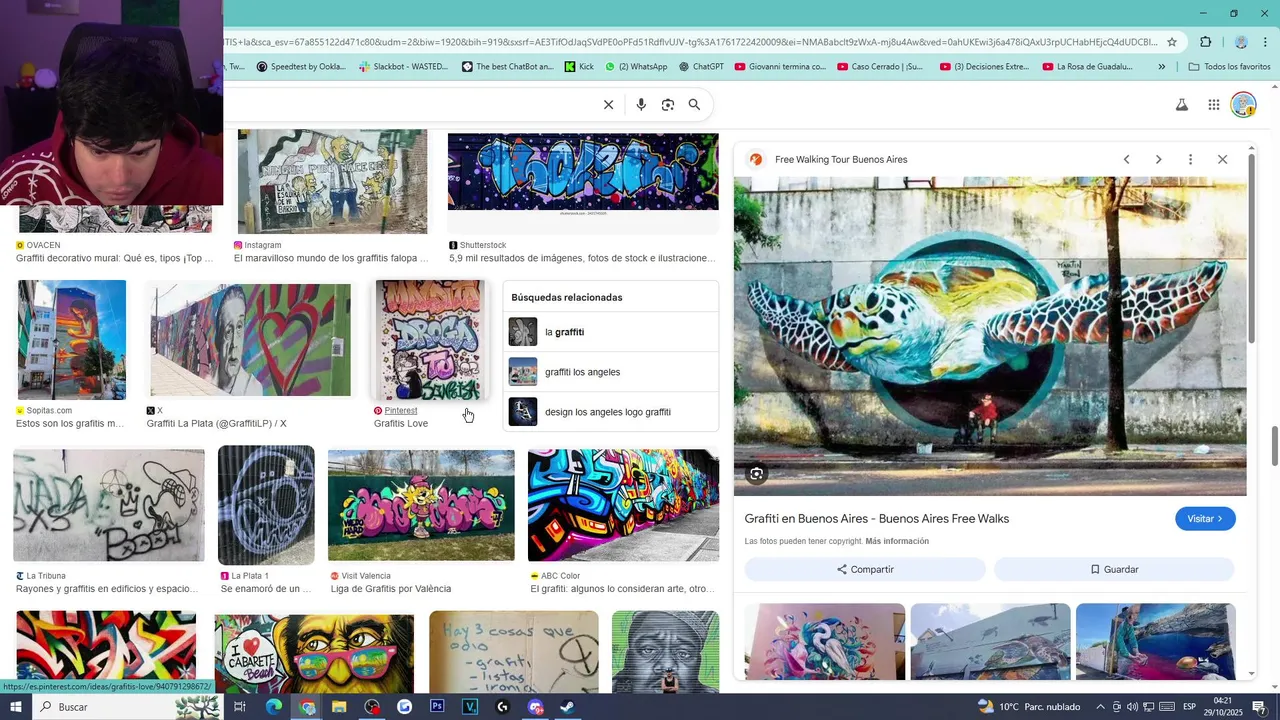Open The best ChatBot bookmark
Viewport: 1280px width, 720px height.
click(507, 67)
